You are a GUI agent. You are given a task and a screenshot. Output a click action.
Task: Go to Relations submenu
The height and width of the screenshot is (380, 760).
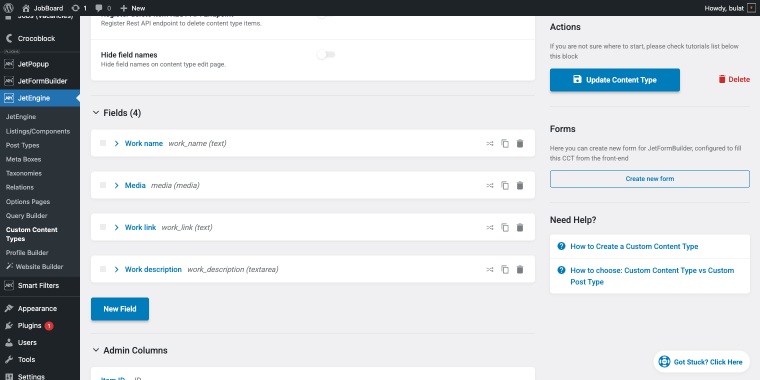[20, 187]
